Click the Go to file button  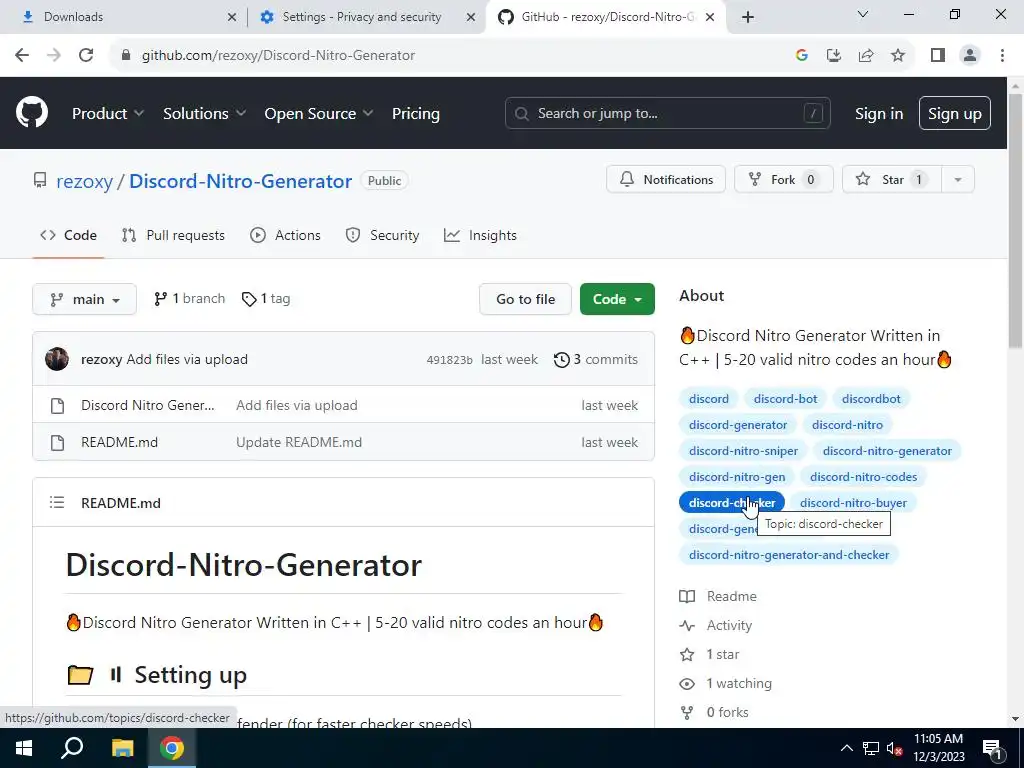click(x=525, y=299)
